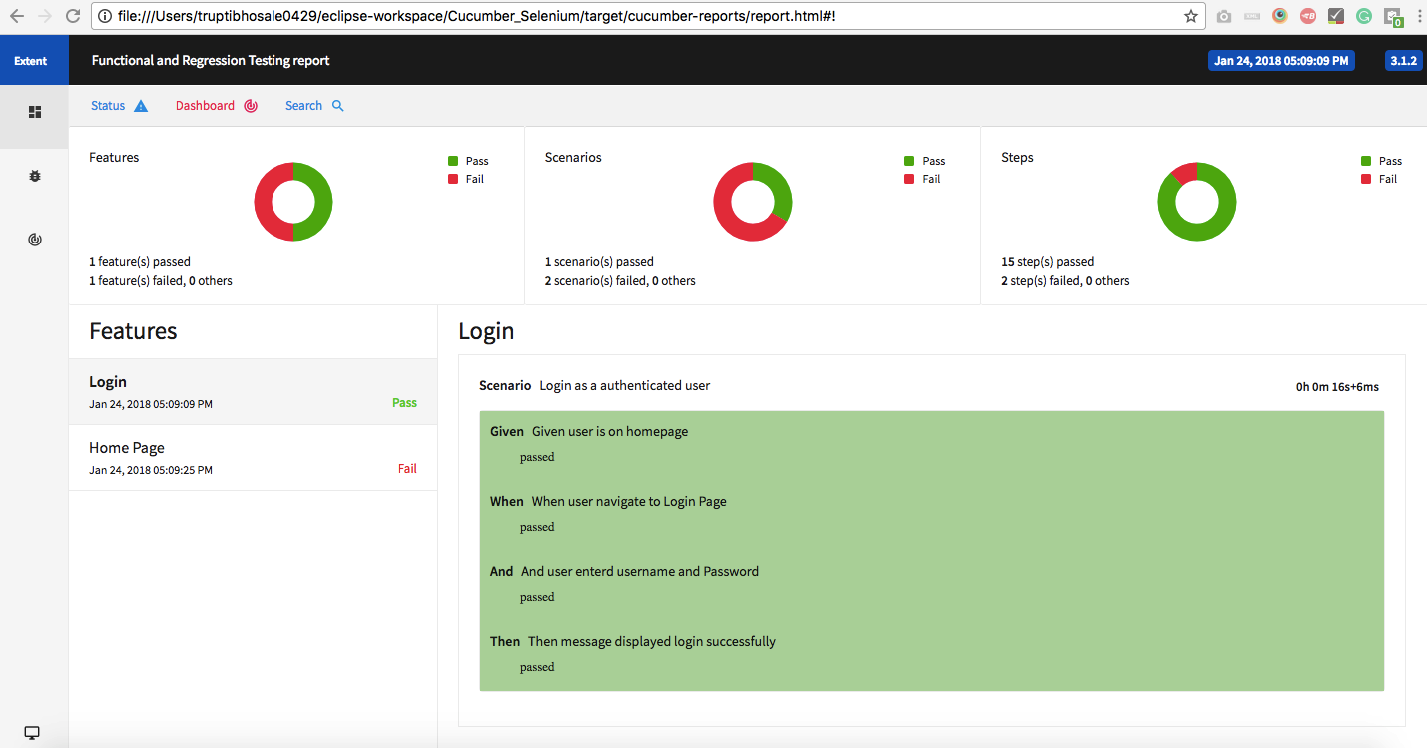Toggle the Fail legend in the Scenarios chart
This screenshot has width=1427, height=748.
[x=923, y=179]
